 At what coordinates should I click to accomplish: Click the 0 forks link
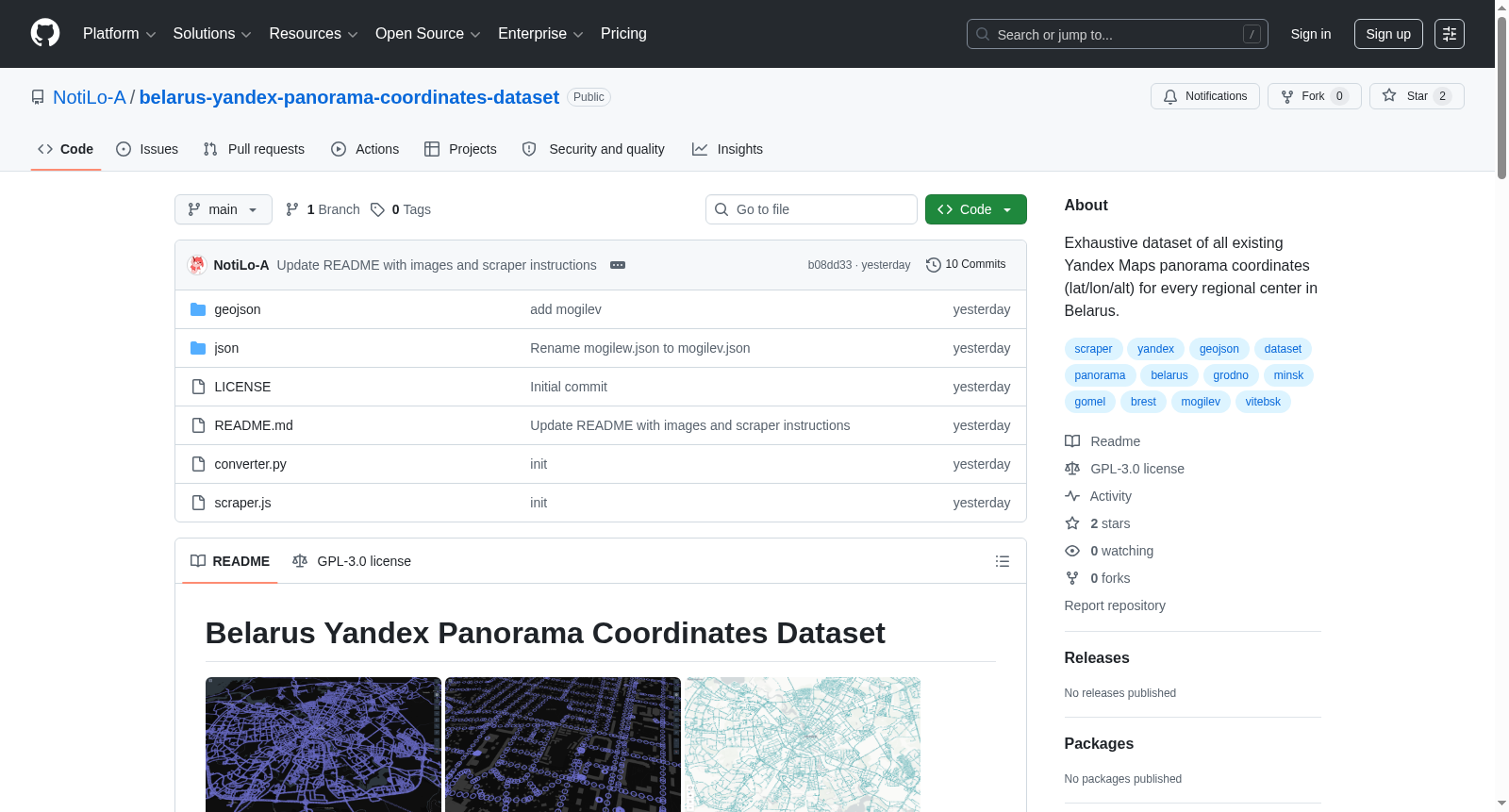1110,578
